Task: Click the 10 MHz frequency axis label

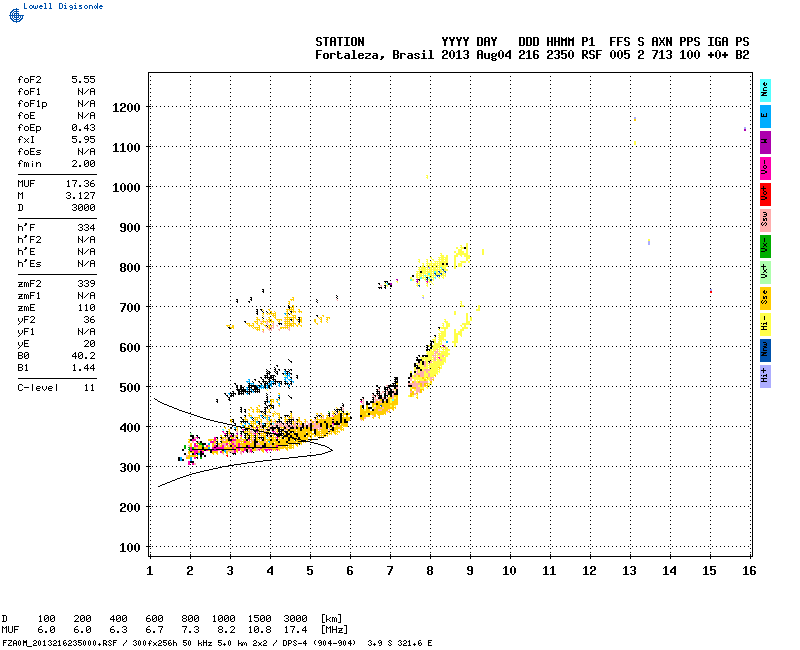Action: coord(509,571)
